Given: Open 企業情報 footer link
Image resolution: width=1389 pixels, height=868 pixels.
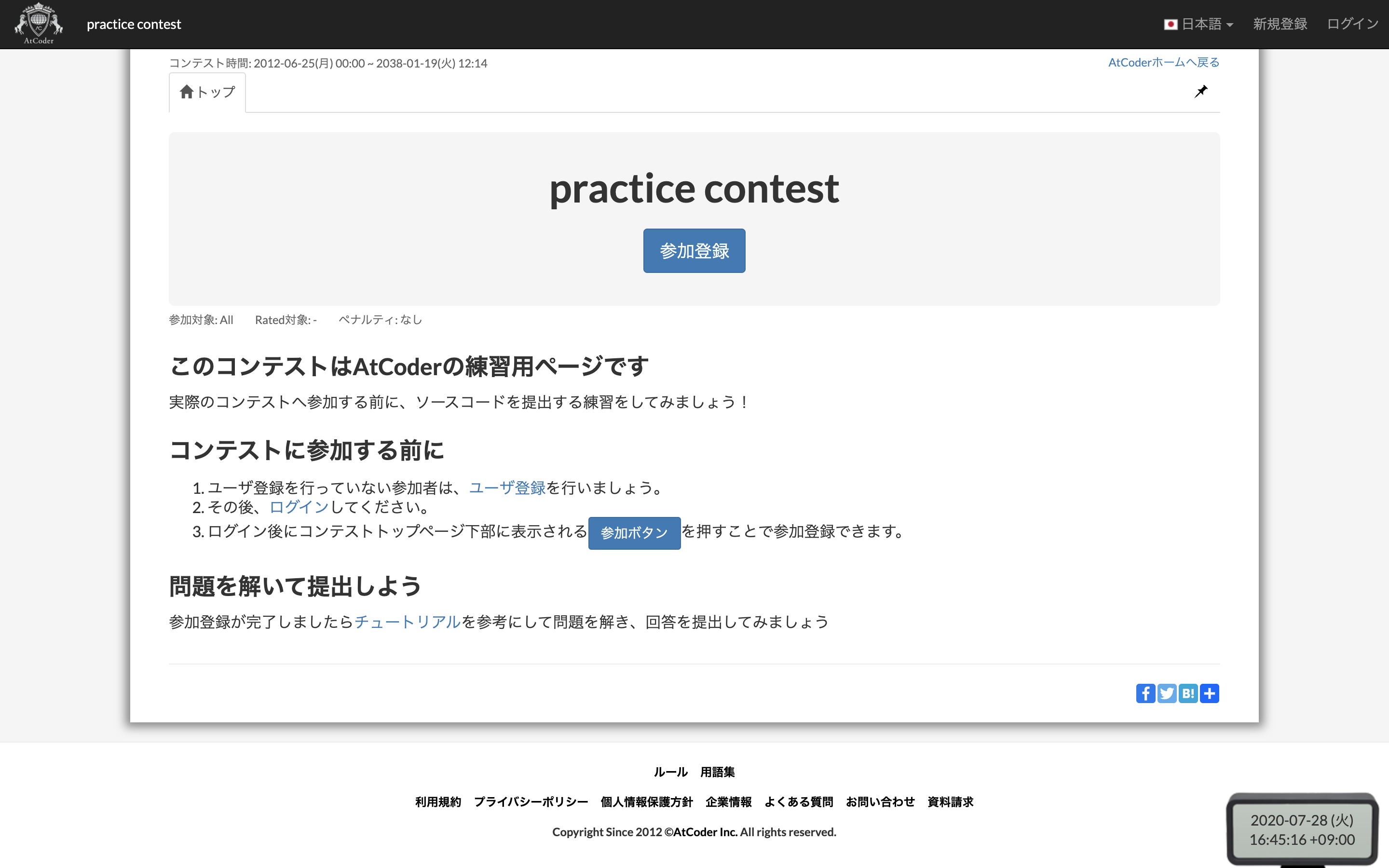Looking at the screenshot, I should pos(728,802).
